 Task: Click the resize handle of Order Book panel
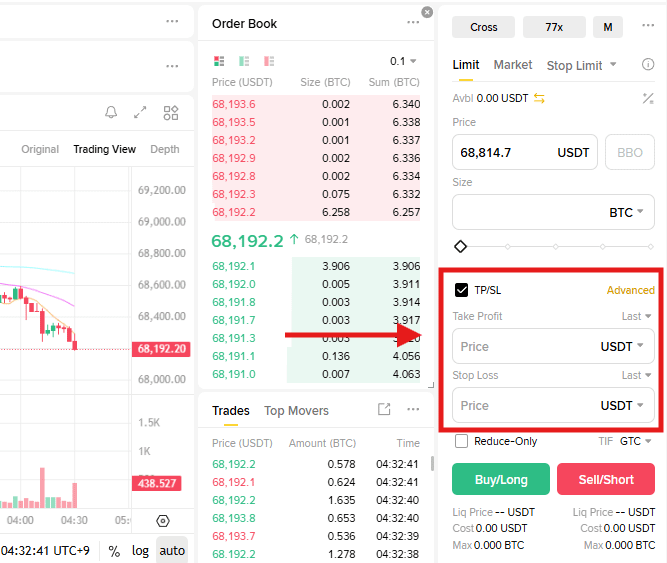[431, 385]
